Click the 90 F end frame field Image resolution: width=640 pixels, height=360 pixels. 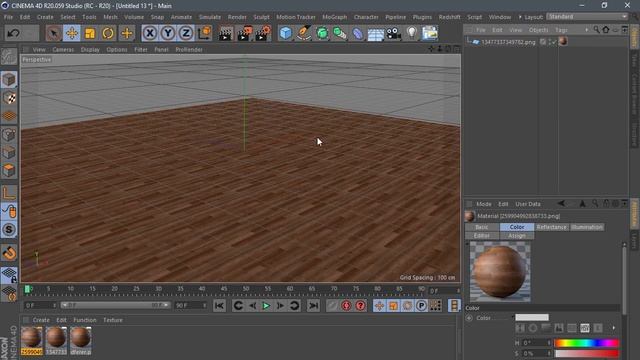click(x=190, y=305)
